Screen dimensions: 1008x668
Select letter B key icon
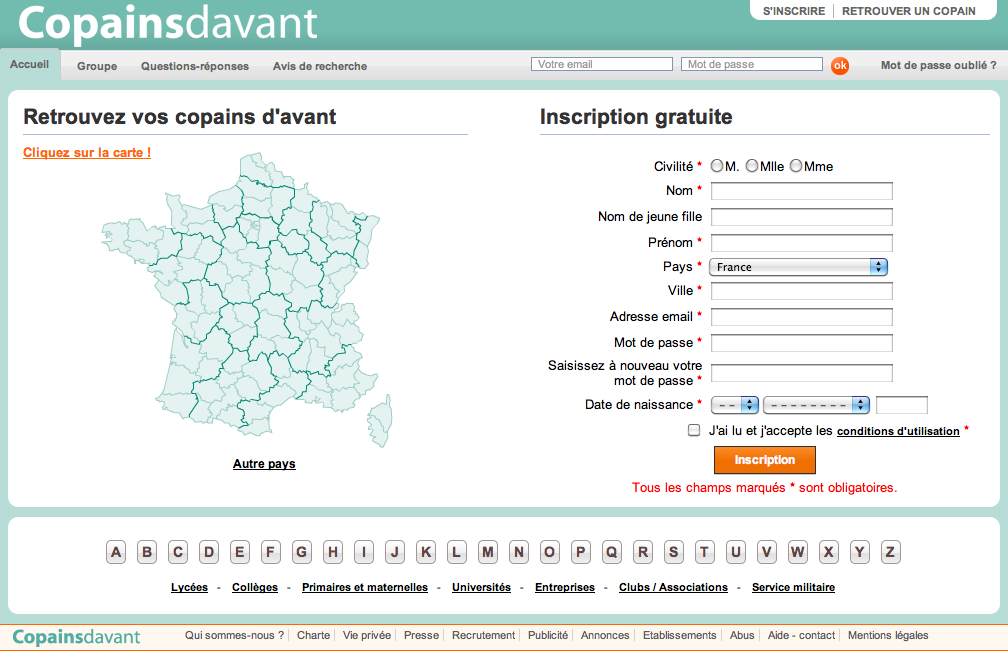pyautogui.click(x=147, y=552)
